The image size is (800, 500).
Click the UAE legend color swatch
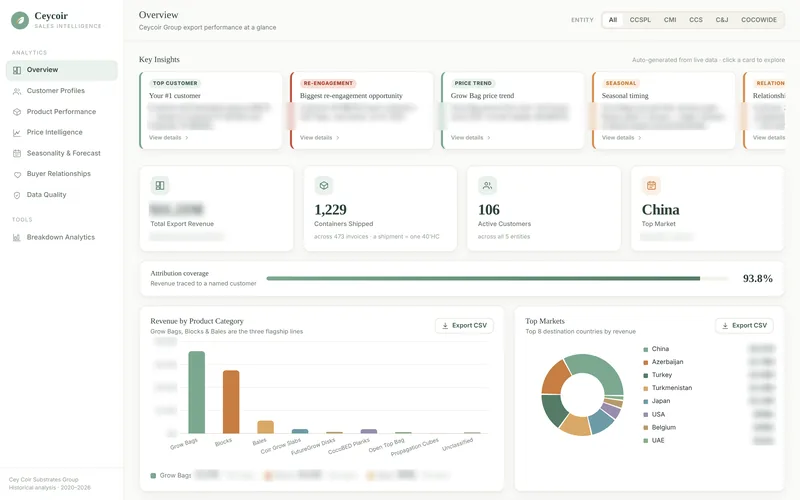pos(645,441)
